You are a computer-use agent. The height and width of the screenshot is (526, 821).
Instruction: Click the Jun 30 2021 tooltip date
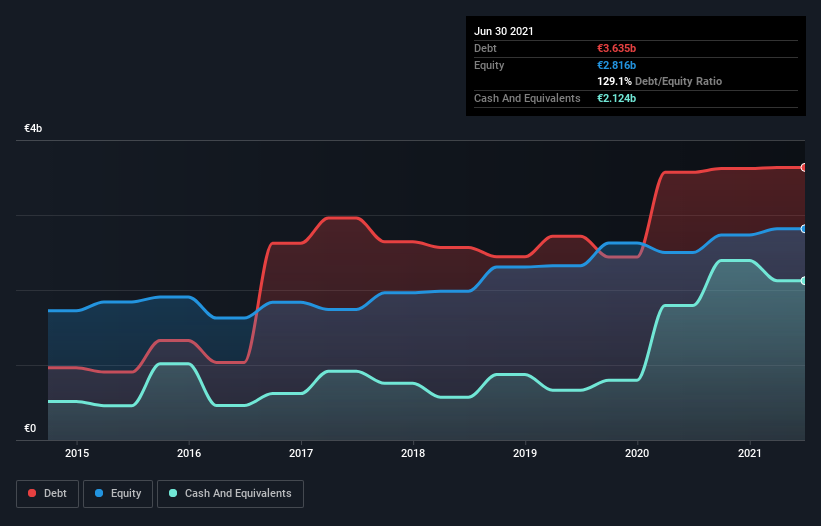click(504, 31)
